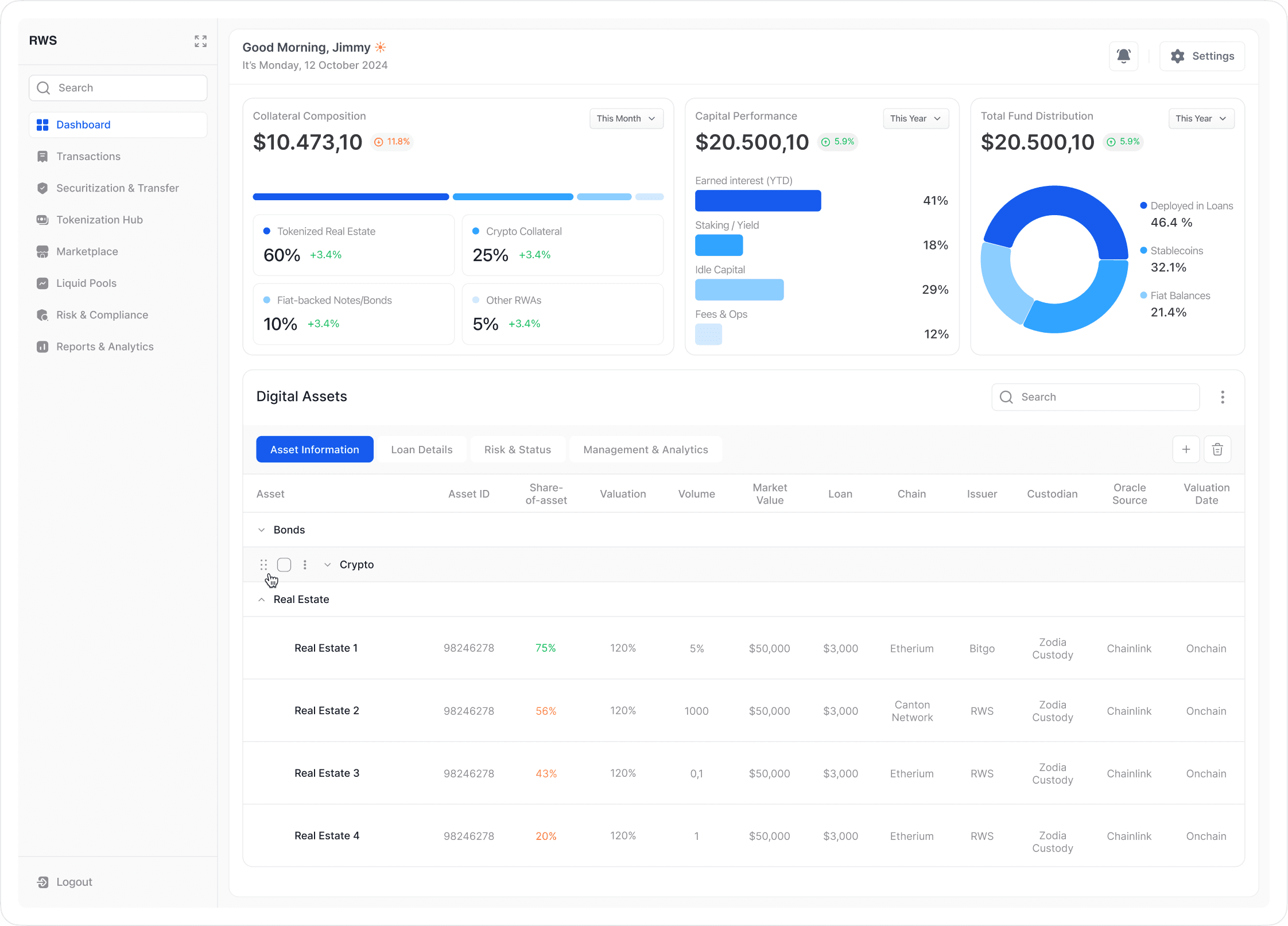The width and height of the screenshot is (1288, 926).
Task: Open the Digital Assets three-dot menu
Action: 1223,397
